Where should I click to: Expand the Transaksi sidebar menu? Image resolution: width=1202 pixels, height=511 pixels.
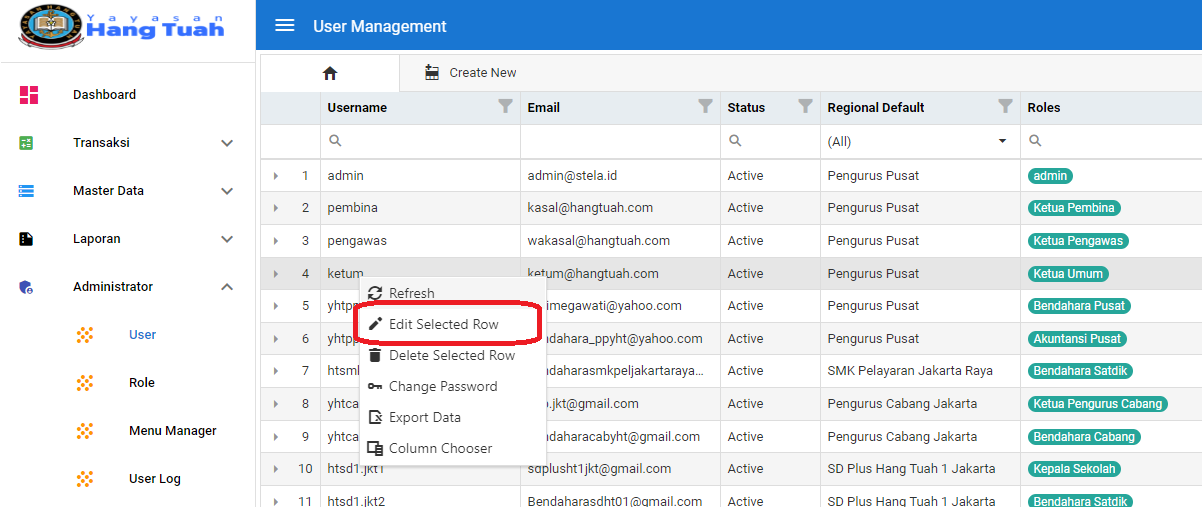coord(227,143)
